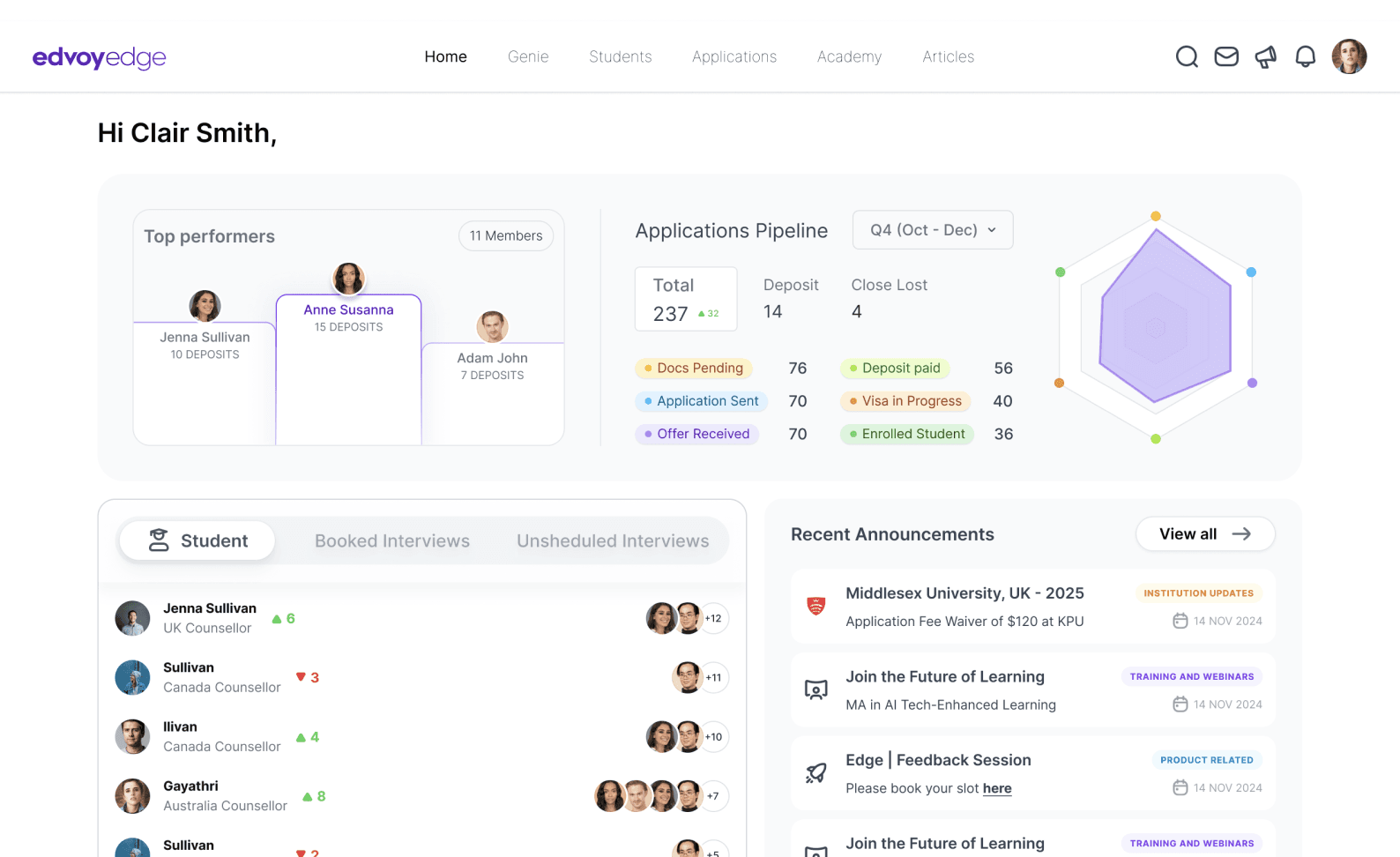Click the Edge Feedback Session rocket icon
1400x857 pixels.
click(x=816, y=773)
